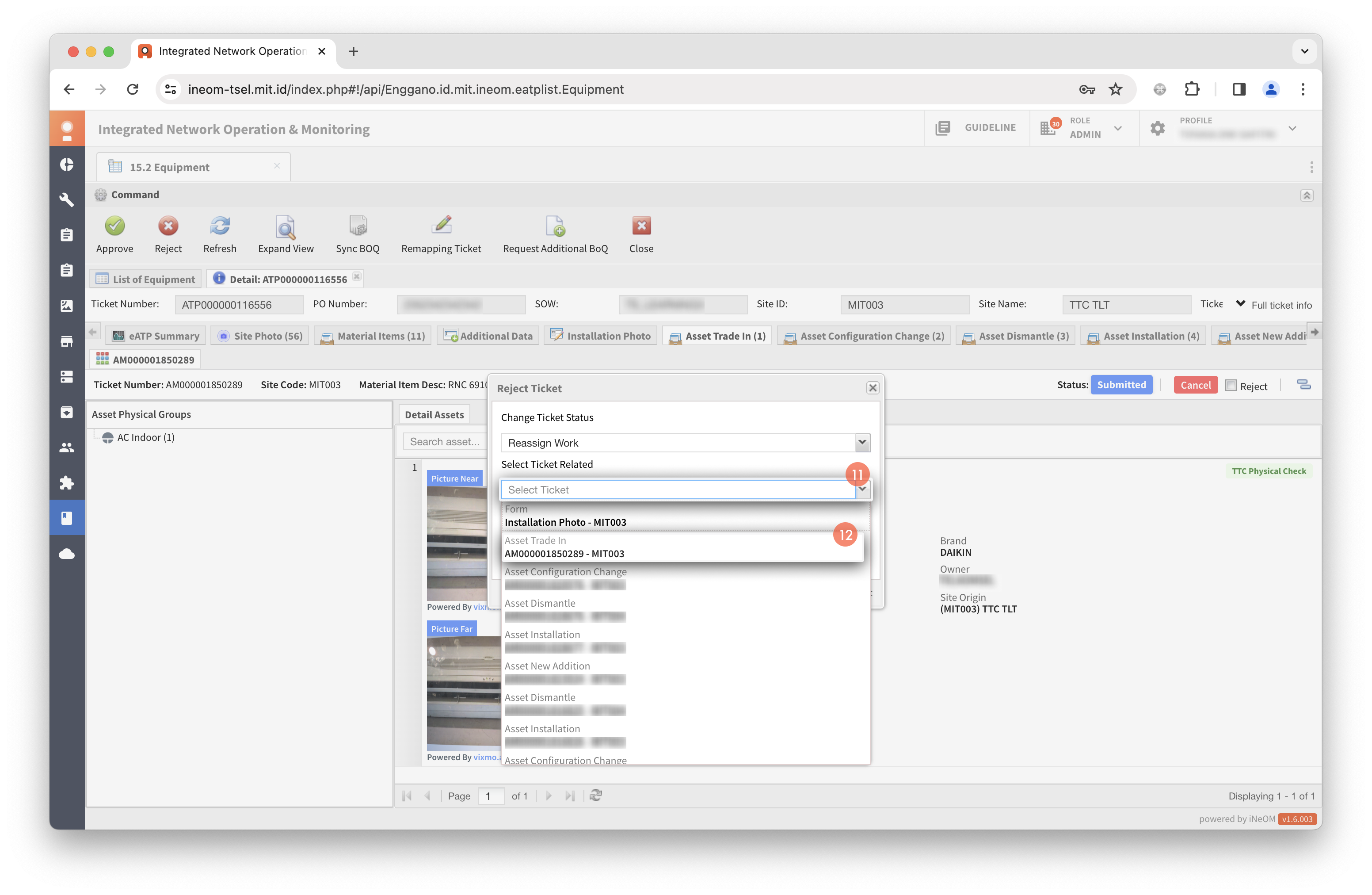1372x895 pixels.
Task: Click the Select Ticket input field
Action: click(678, 490)
